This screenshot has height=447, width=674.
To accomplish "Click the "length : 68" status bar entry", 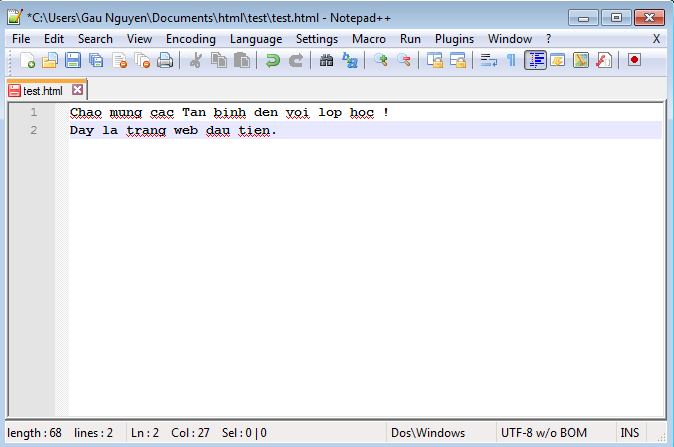I will click(x=34, y=433).
